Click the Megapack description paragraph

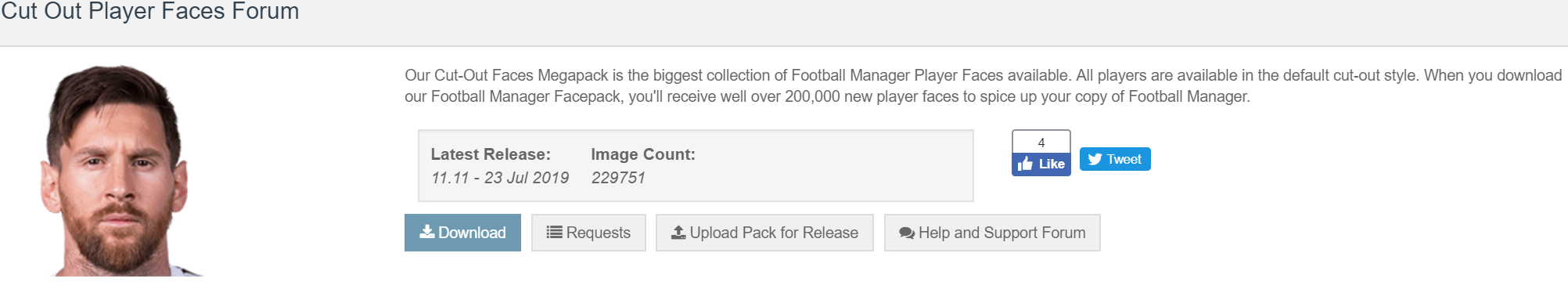[x=983, y=86]
